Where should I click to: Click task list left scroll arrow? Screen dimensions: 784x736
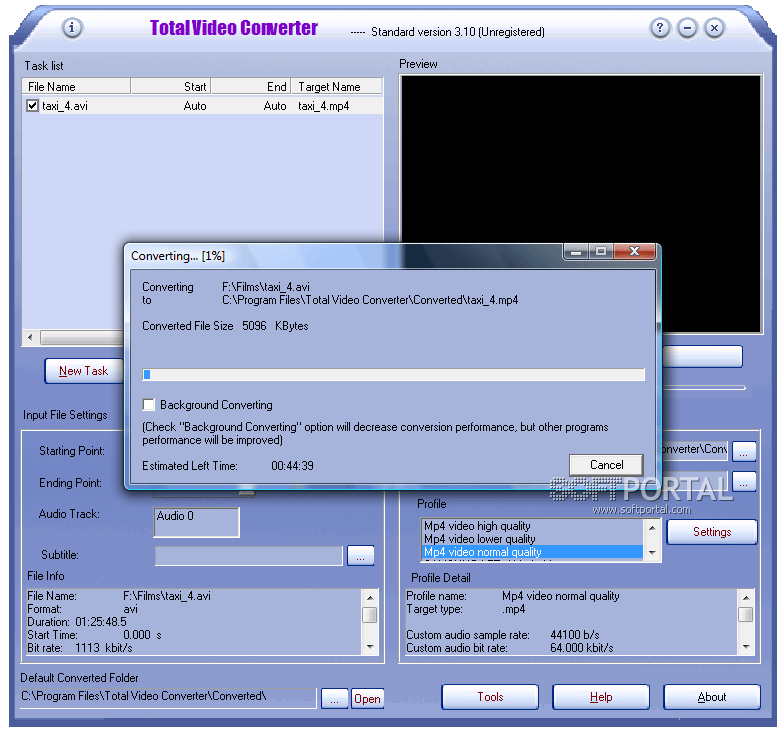pyautogui.click(x=30, y=338)
